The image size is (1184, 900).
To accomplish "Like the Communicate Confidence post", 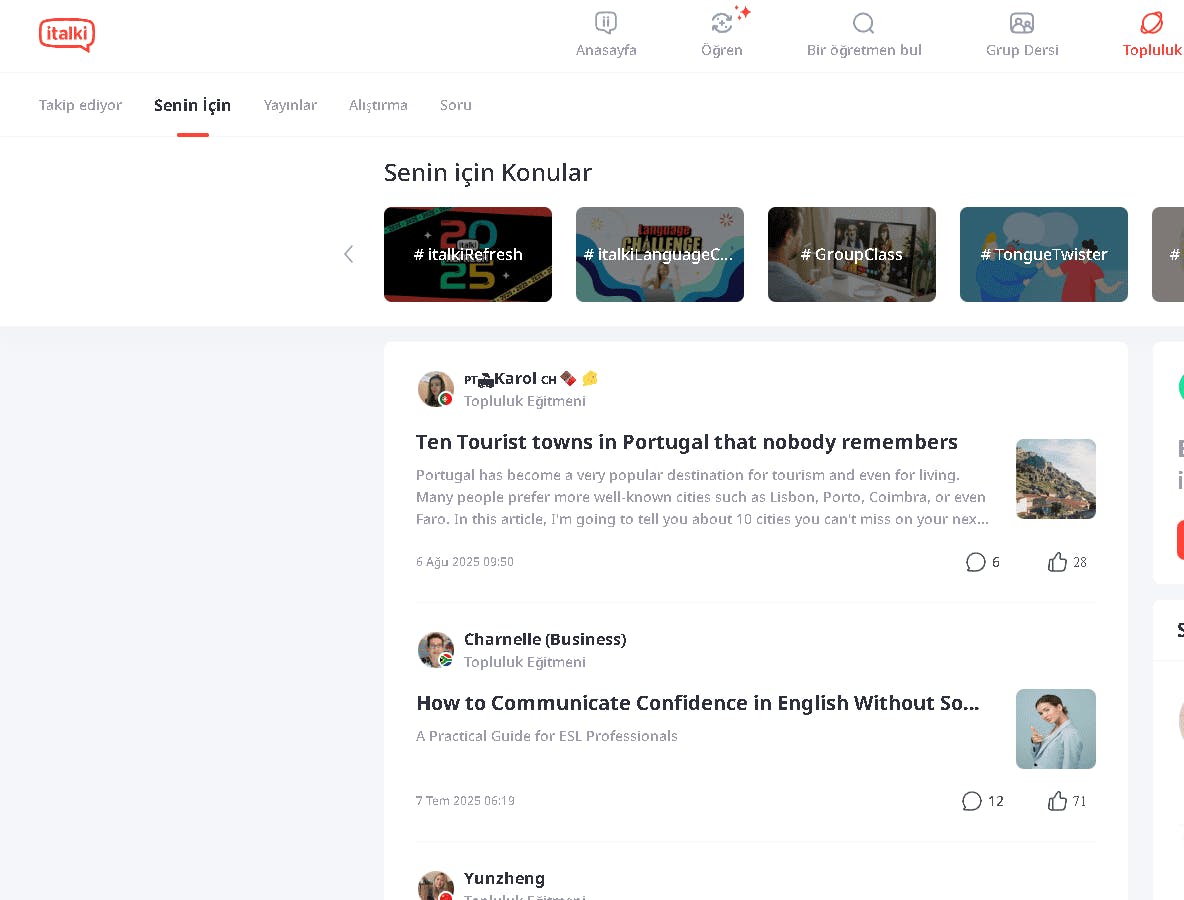I will [1057, 800].
